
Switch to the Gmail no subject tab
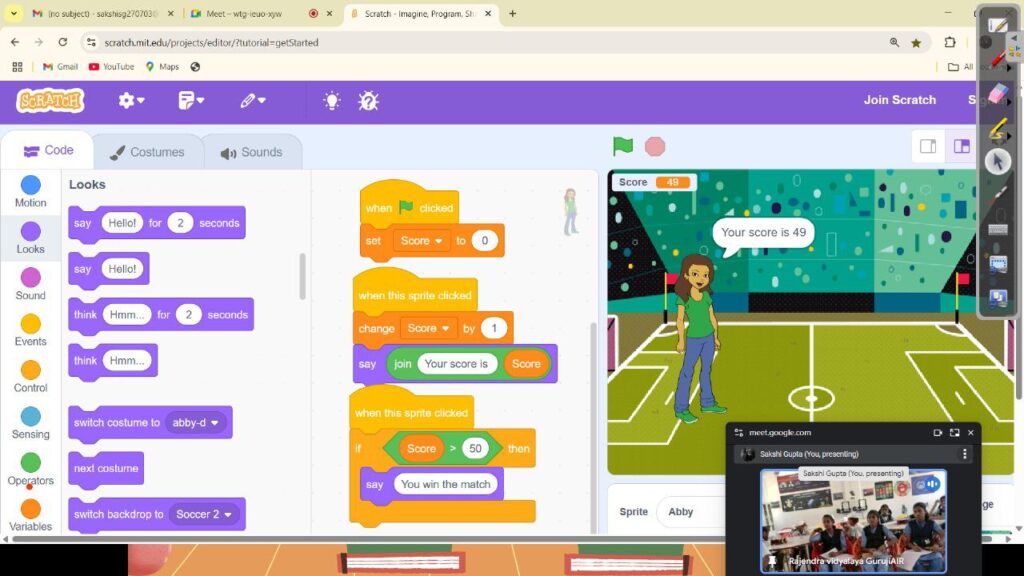click(103, 13)
